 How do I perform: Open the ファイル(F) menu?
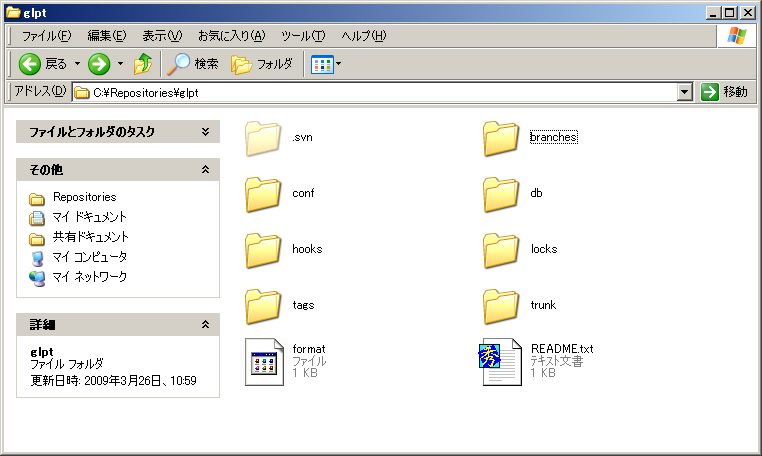46,35
